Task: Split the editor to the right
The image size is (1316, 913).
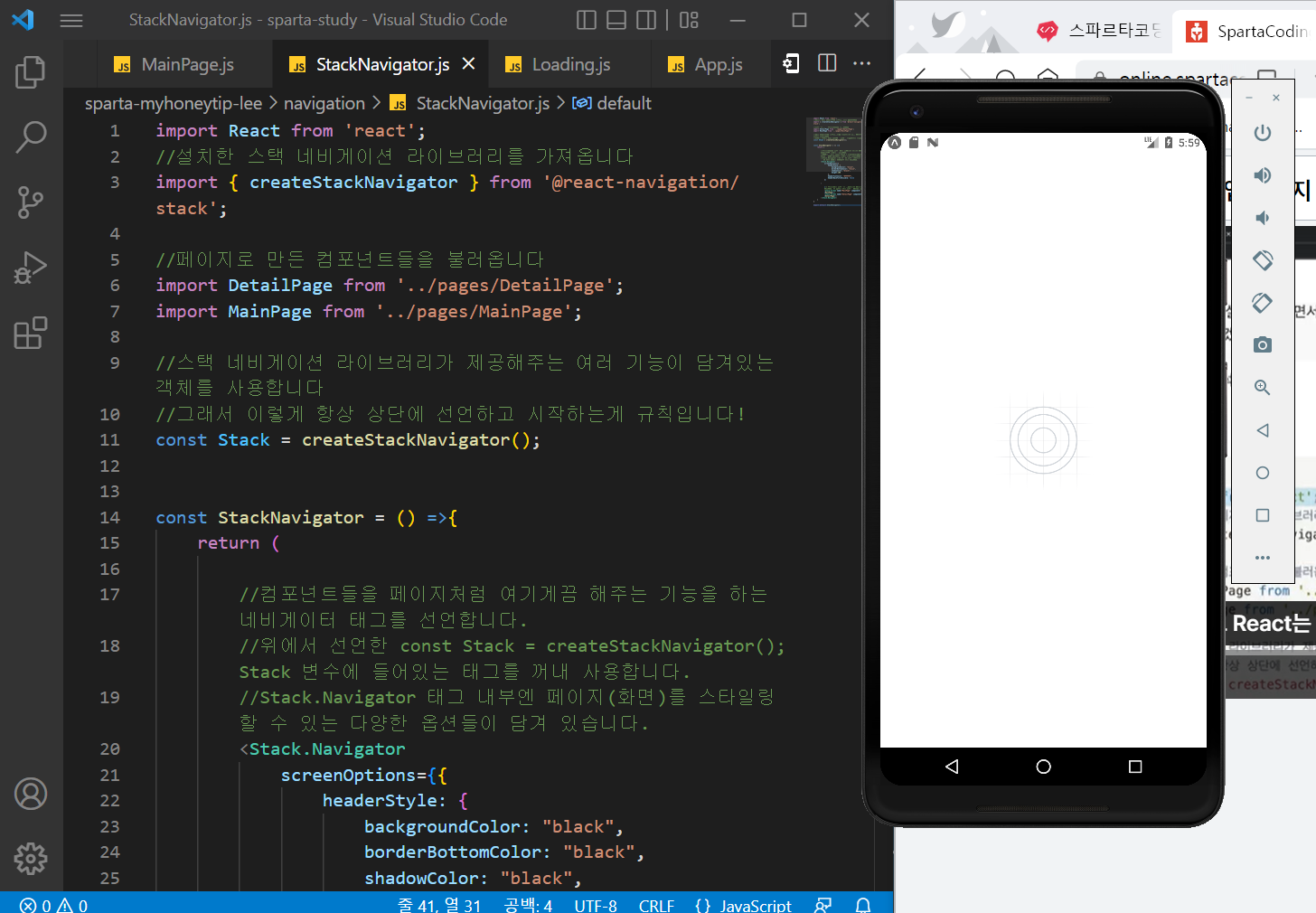Action: click(827, 63)
